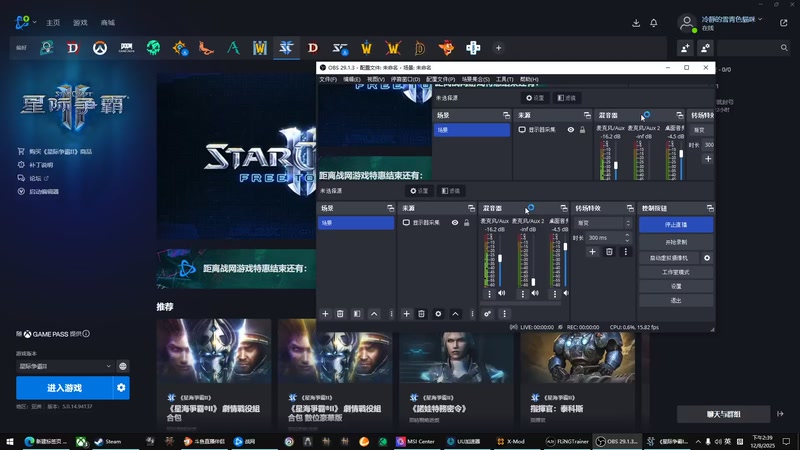
Task: Open the Avowed 'A' game icon
Action: coord(233,48)
